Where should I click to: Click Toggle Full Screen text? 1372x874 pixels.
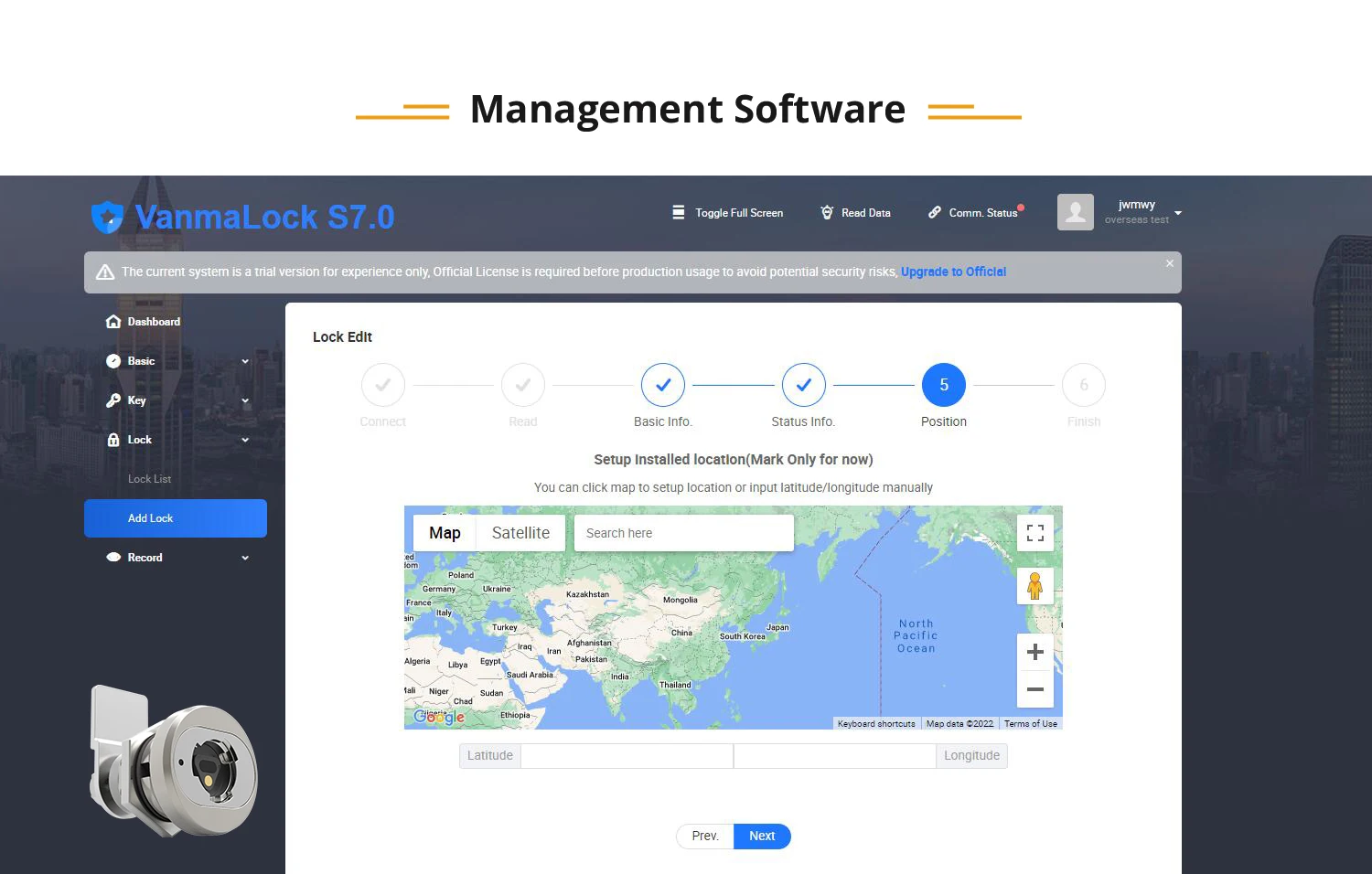click(739, 213)
